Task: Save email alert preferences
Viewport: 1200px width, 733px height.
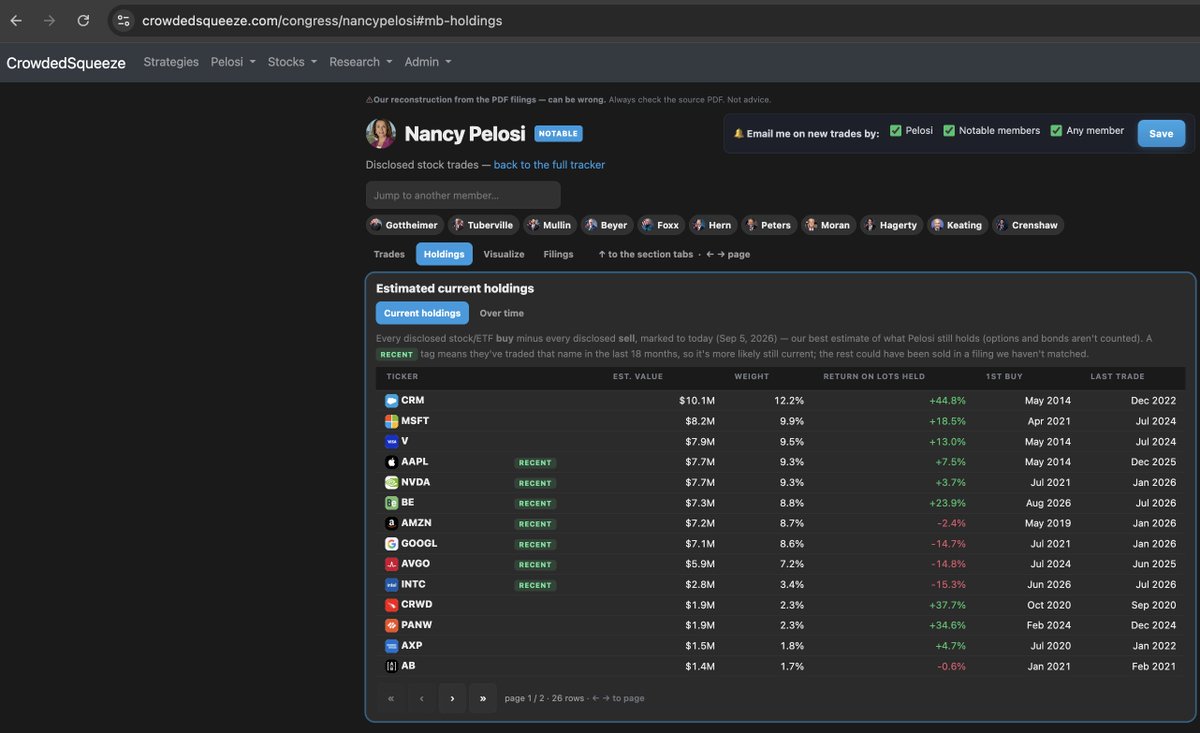Action: 1161,133
